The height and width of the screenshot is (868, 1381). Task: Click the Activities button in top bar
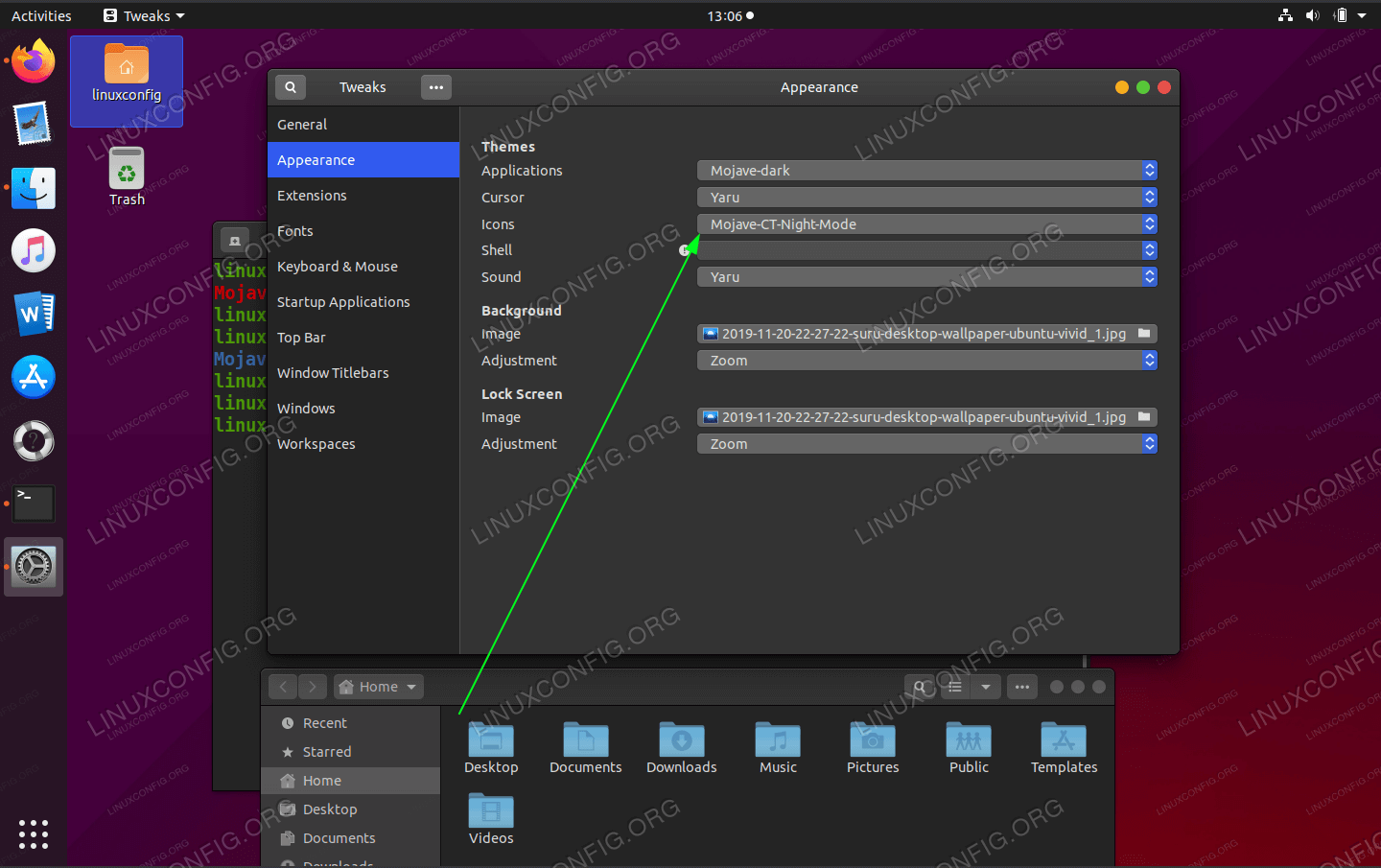click(x=41, y=15)
